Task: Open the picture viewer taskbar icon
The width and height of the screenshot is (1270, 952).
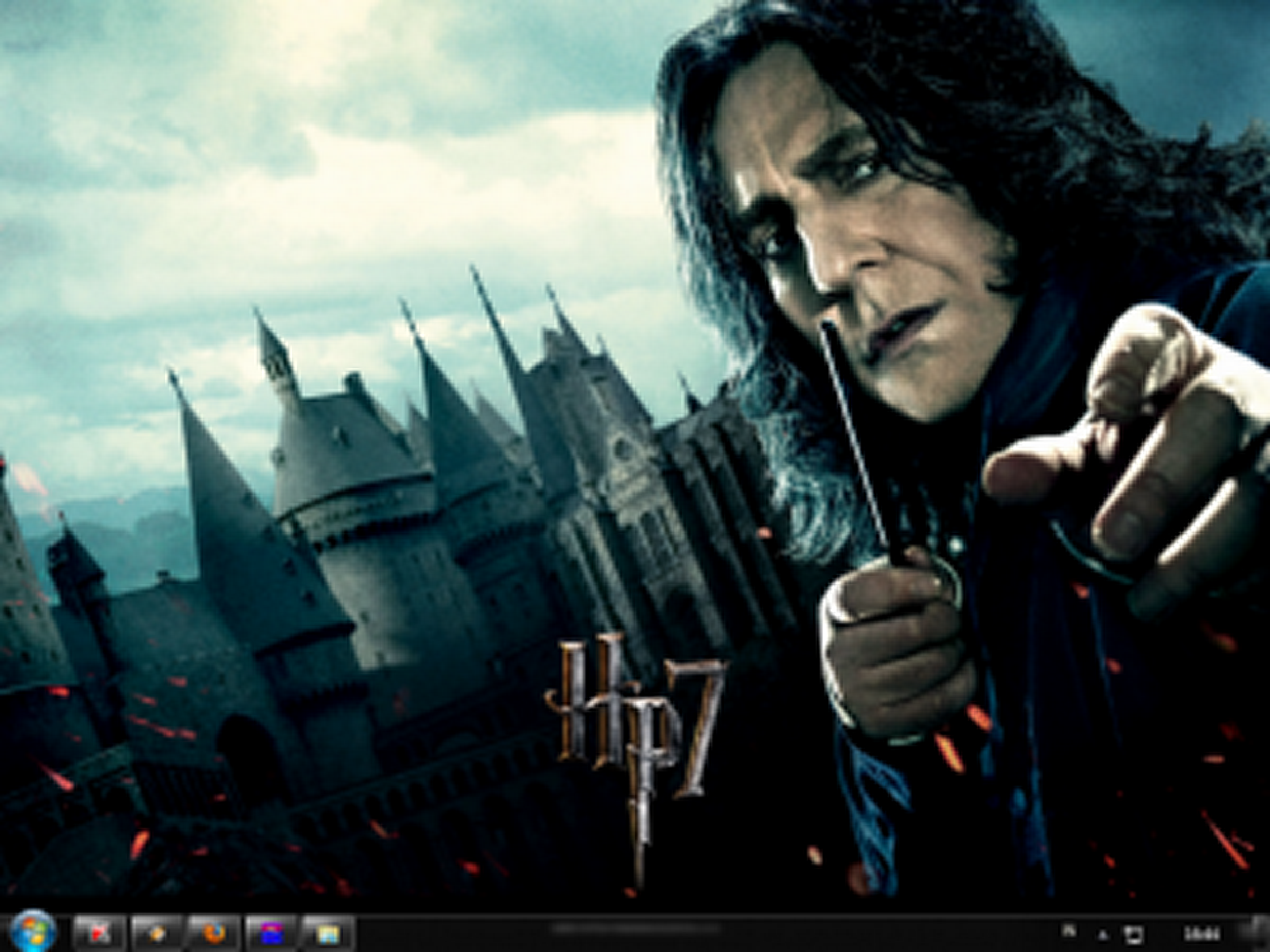Action: click(x=329, y=933)
